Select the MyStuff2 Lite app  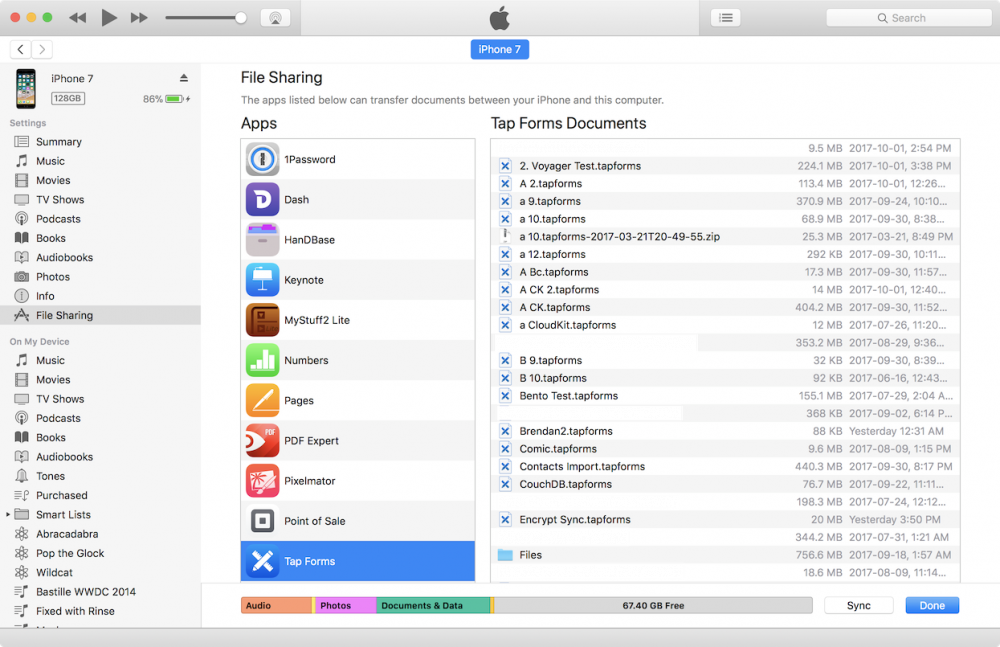pyautogui.click(x=358, y=320)
